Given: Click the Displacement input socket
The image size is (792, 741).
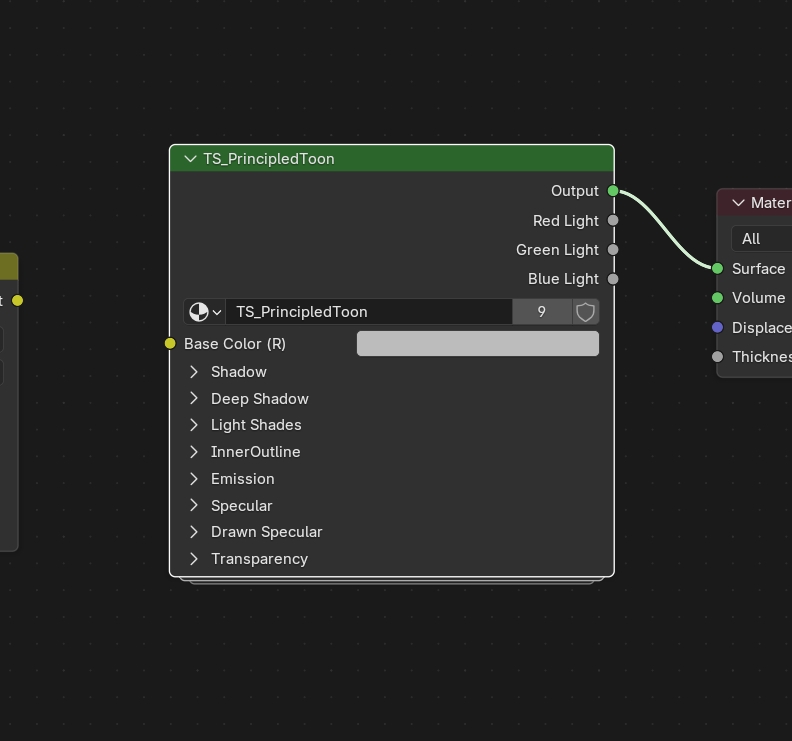Looking at the screenshot, I should point(717,327).
